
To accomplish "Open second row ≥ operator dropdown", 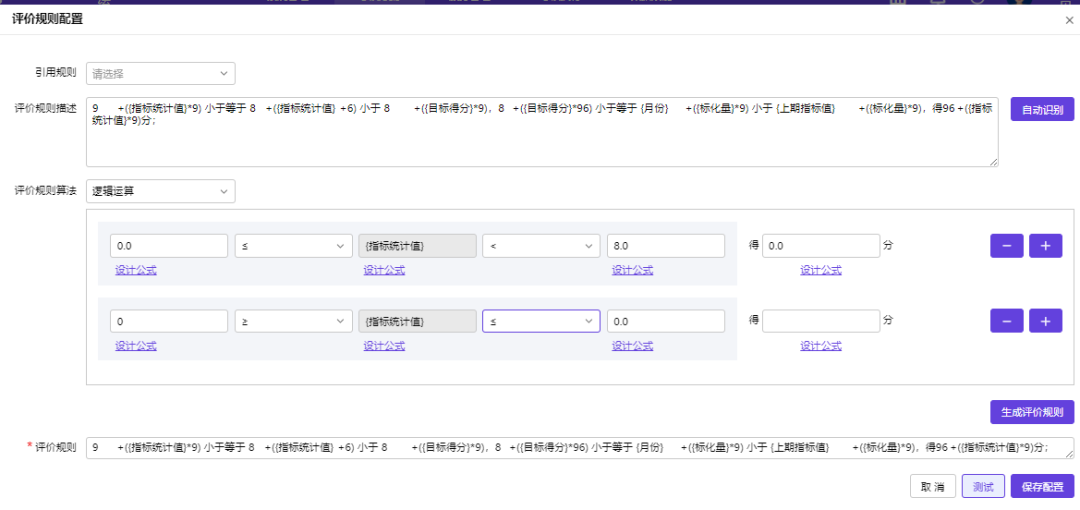I will click(x=291, y=321).
